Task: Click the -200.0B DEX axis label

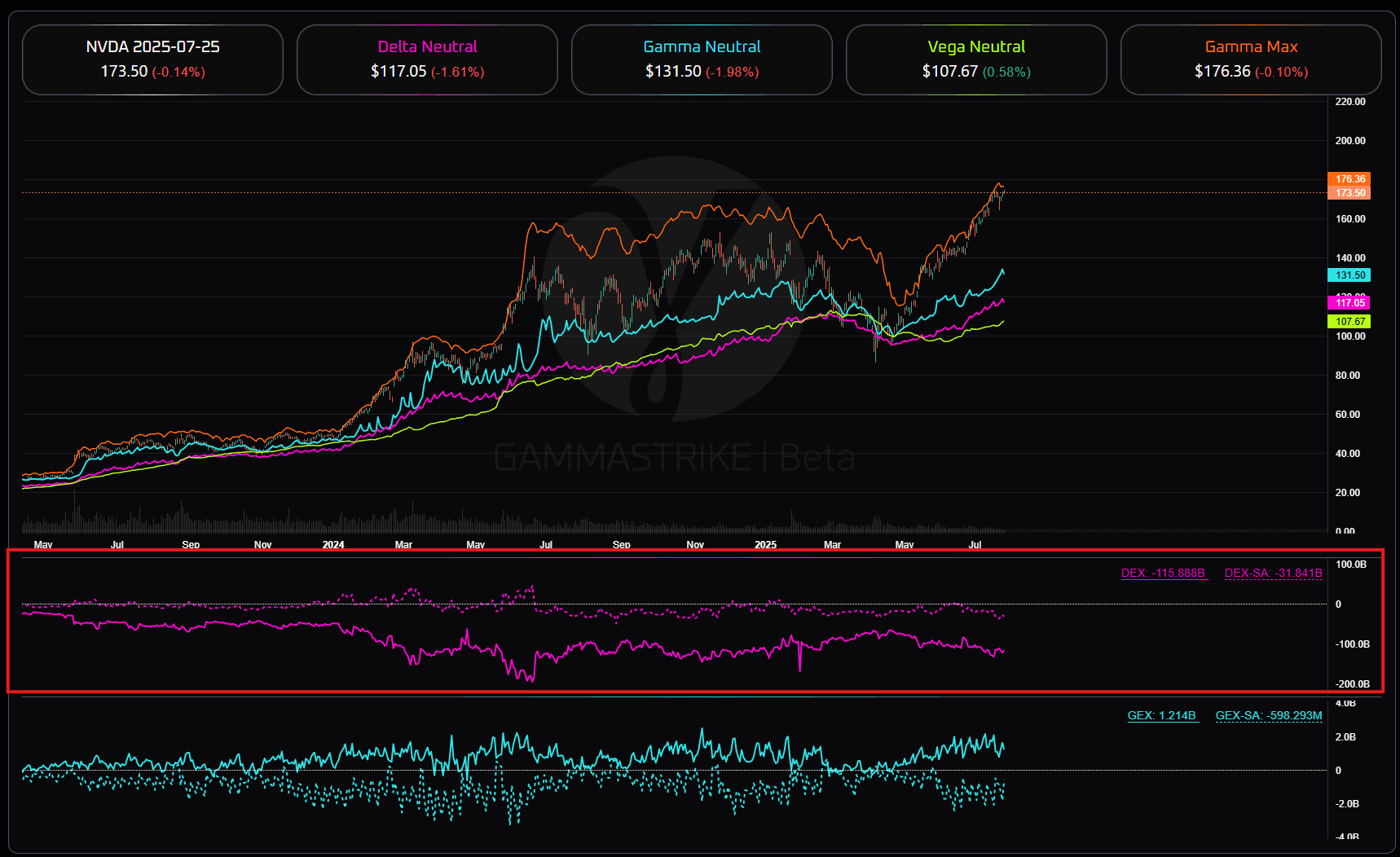Action: tap(1351, 684)
